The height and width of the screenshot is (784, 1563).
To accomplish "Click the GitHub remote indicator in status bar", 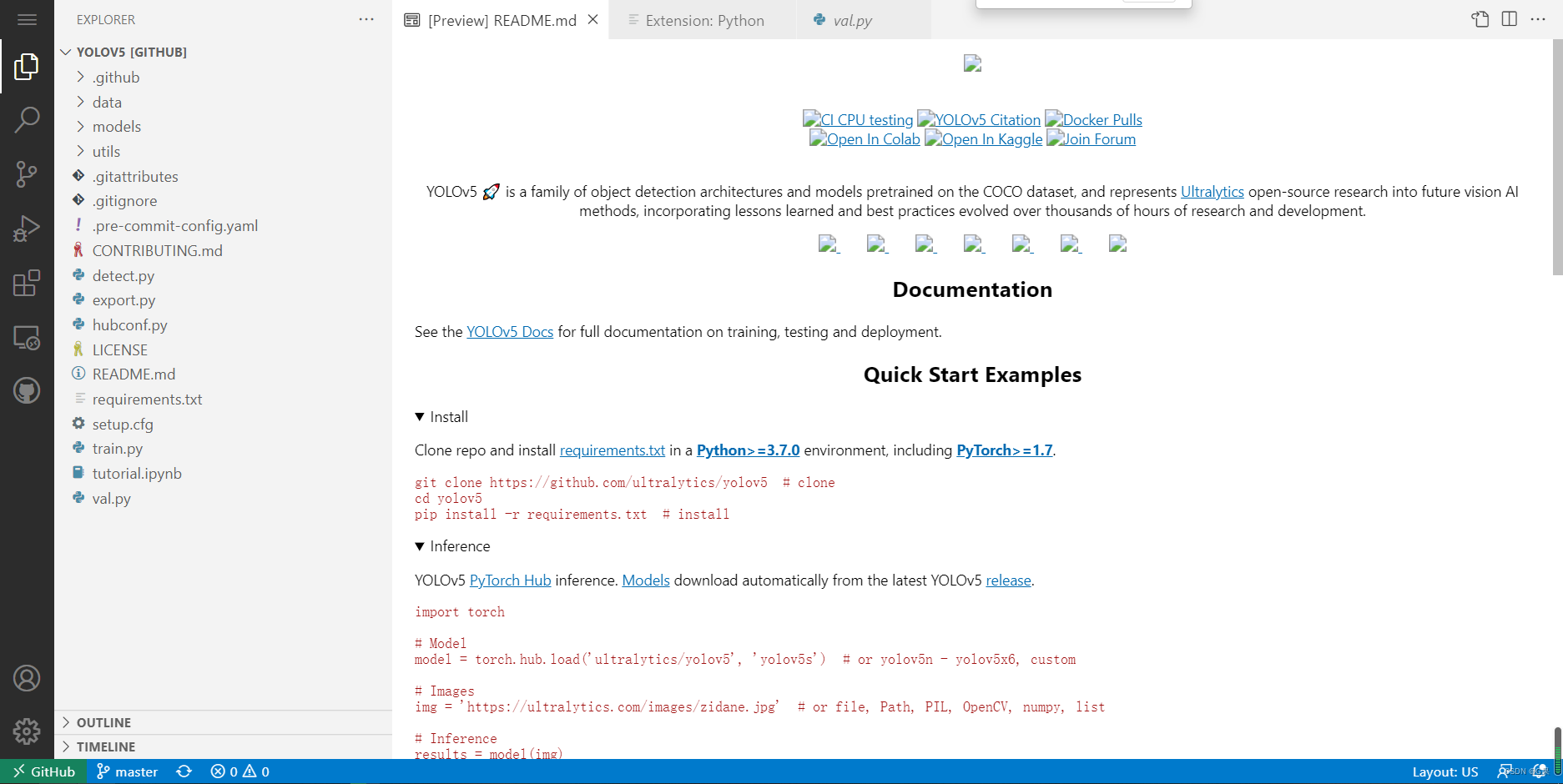I will click(44, 771).
